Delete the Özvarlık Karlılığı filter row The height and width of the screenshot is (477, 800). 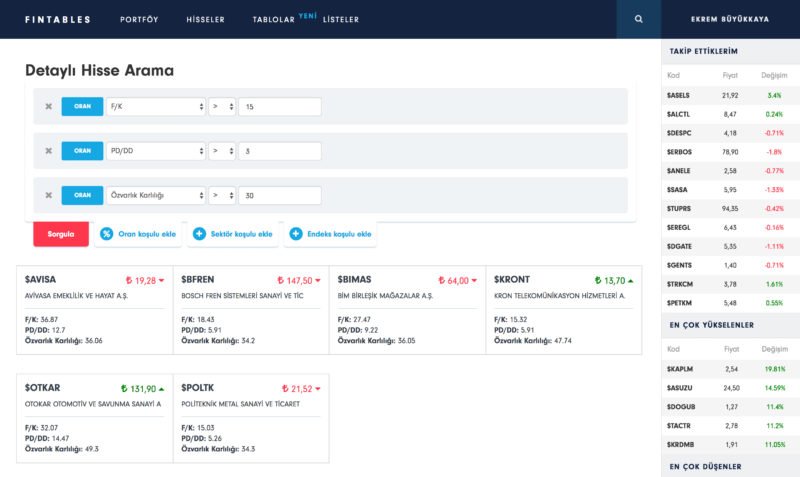coord(48,195)
